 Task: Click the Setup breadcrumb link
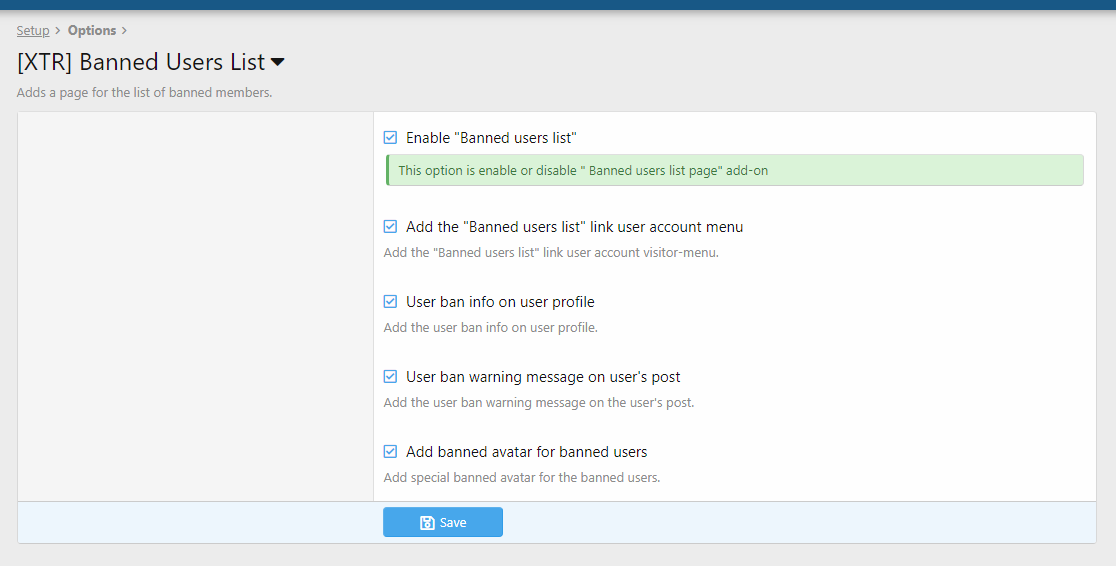point(32,31)
